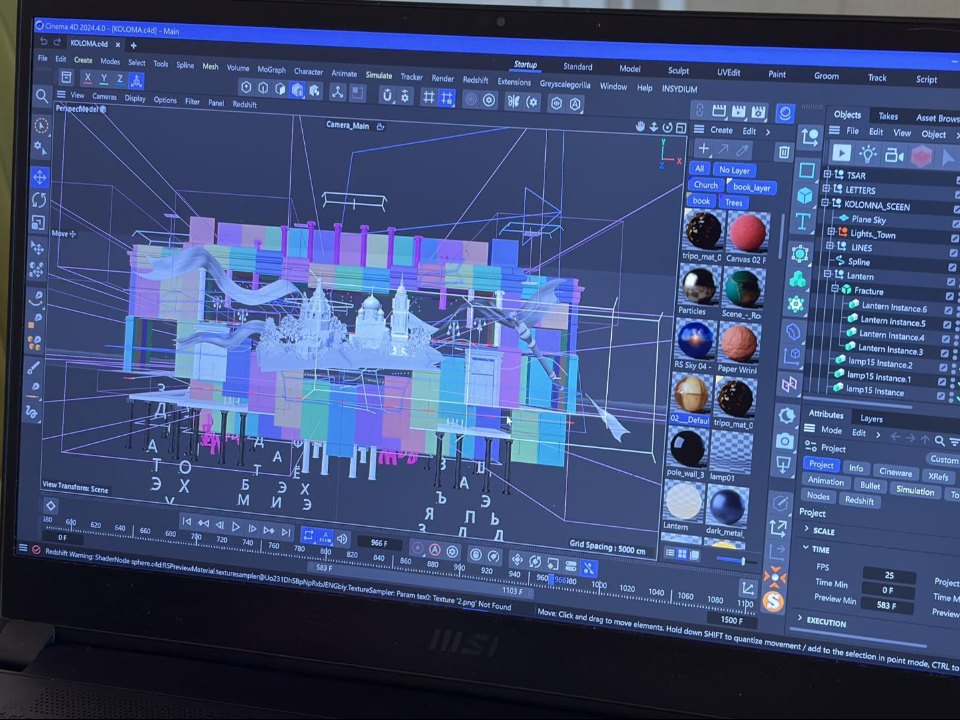
Task: Filter materials by Trees layer
Action: (x=733, y=203)
